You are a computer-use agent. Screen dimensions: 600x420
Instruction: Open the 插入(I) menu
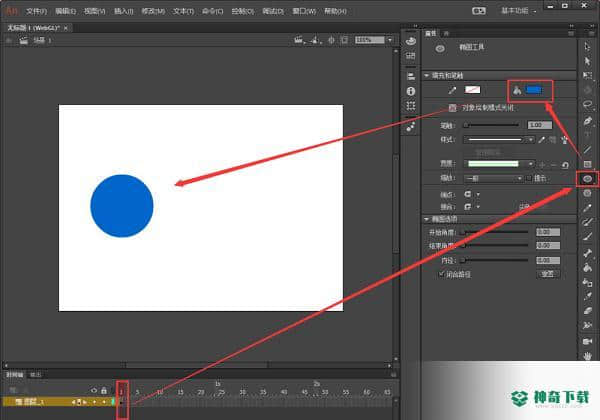(x=124, y=11)
